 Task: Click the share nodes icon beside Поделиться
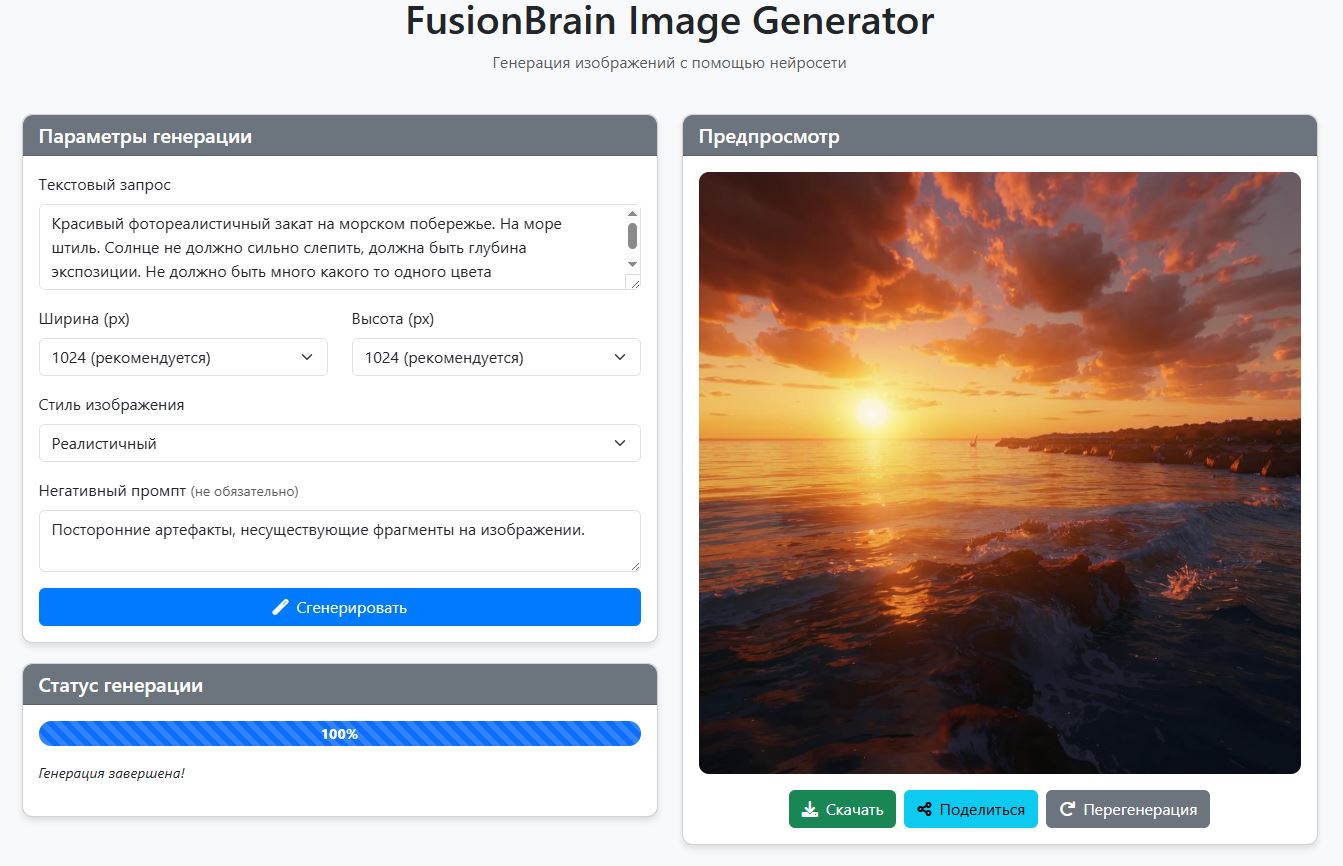pos(924,809)
